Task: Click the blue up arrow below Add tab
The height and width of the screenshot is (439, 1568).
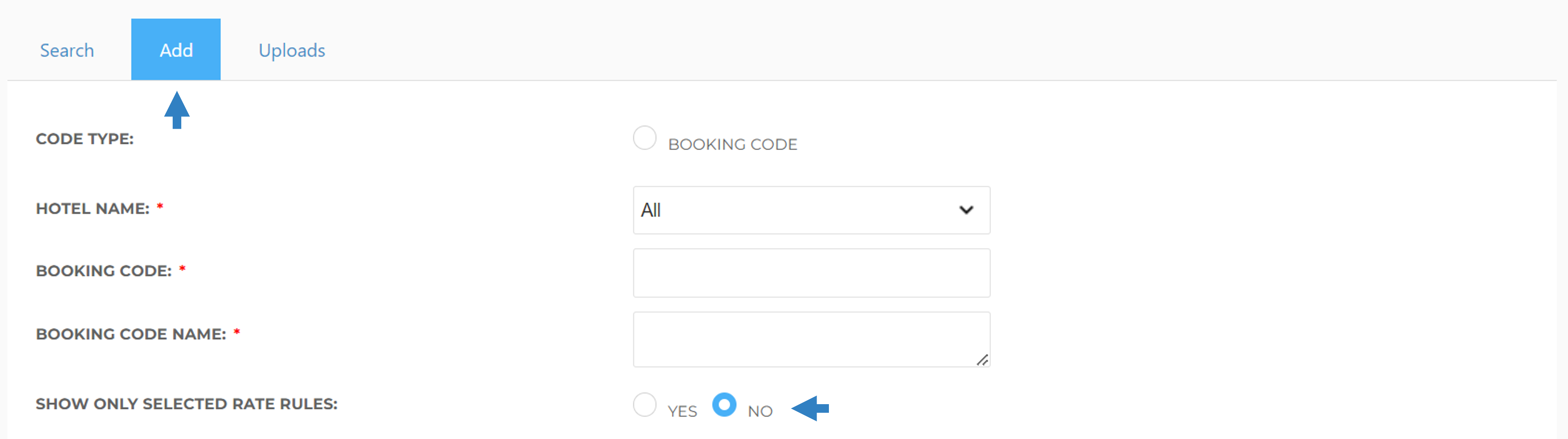Action: coord(176,110)
